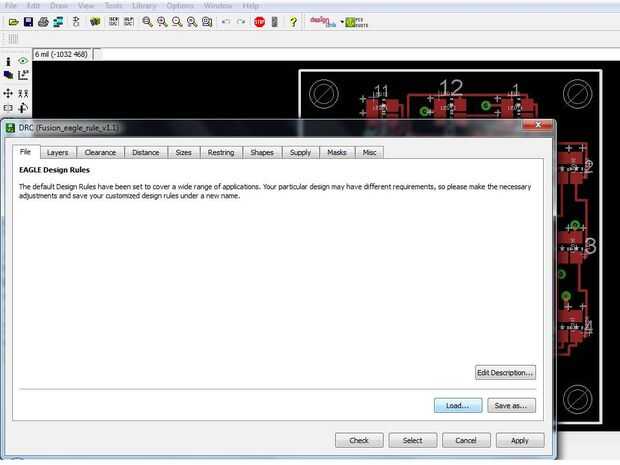Switch to the Layers tab
The image size is (620, 465).
[x=58, y=153]
